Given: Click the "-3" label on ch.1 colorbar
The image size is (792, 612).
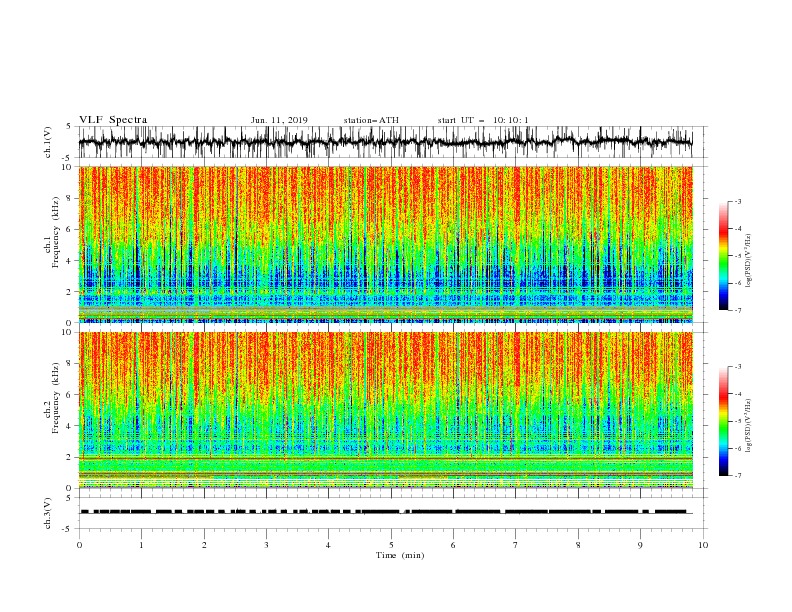Looking at the screenshot, I should (x=738, y=201).
